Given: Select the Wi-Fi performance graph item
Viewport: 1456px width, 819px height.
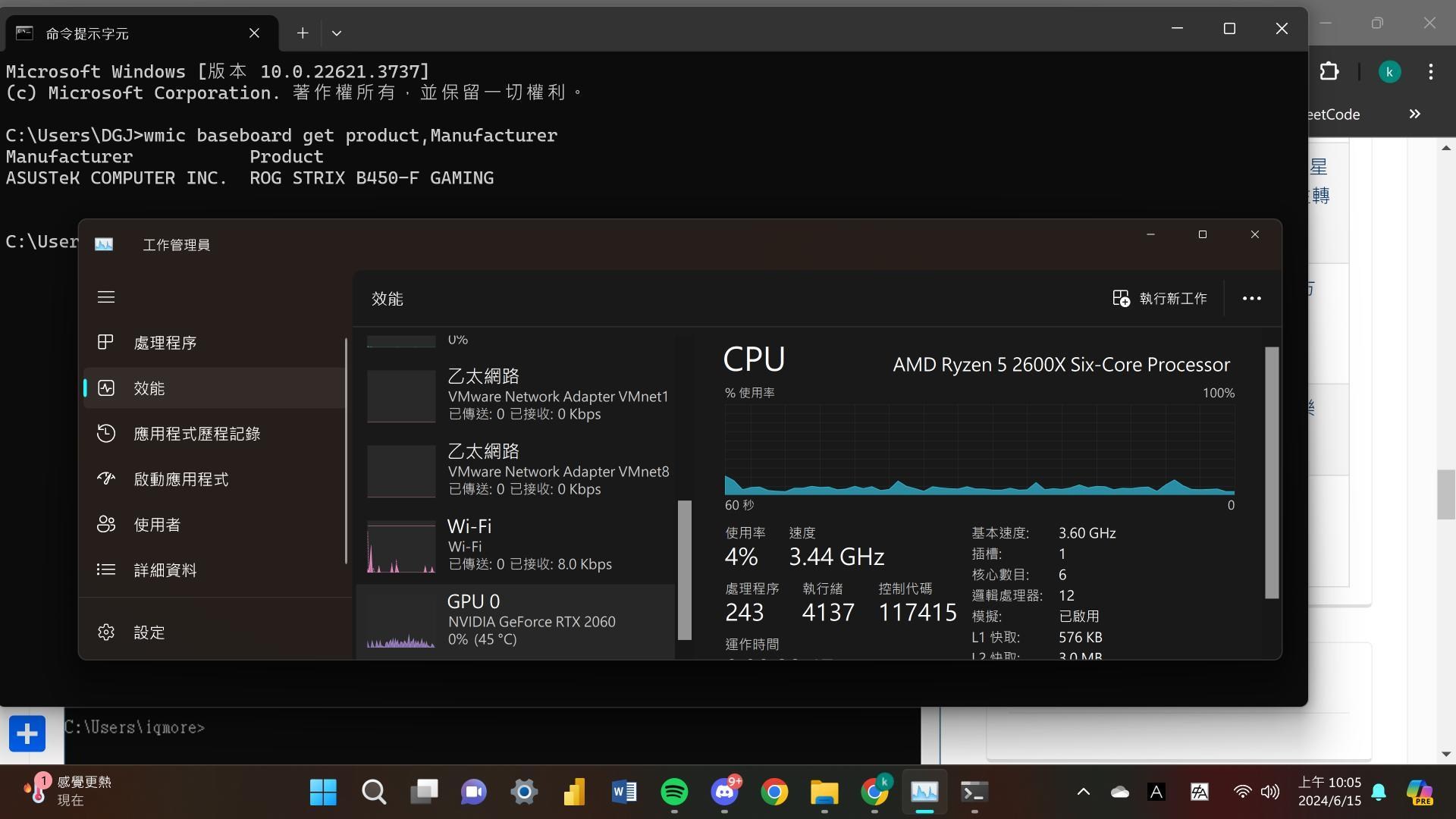Looking at the screenshot, I should click(x=516, y=546).
